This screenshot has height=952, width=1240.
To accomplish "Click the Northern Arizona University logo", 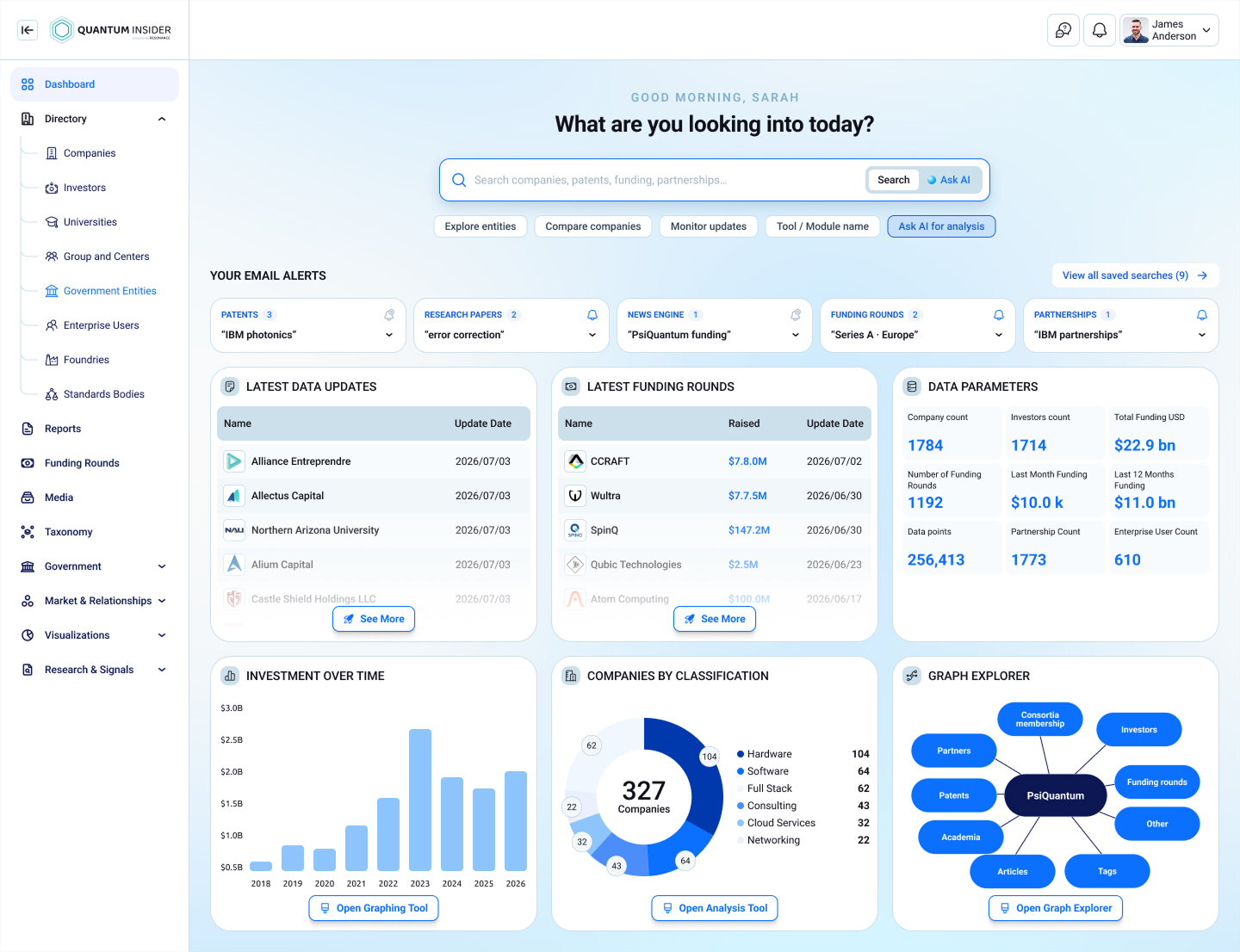I will 234,530.
